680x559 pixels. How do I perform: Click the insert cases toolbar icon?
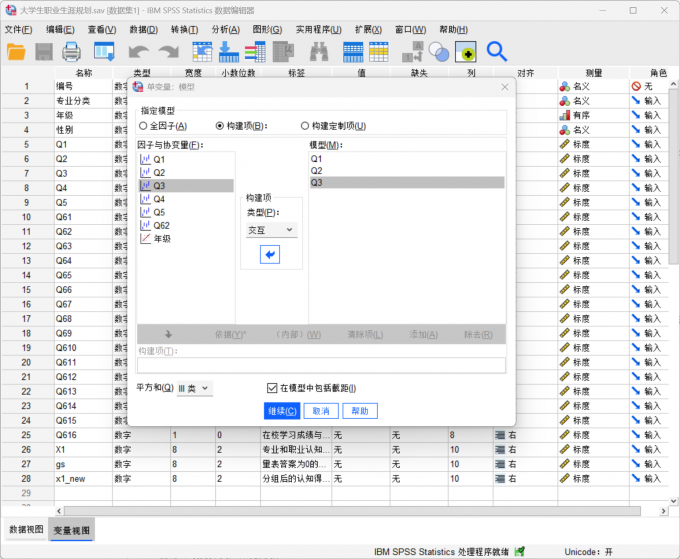[x=353, y=52]
